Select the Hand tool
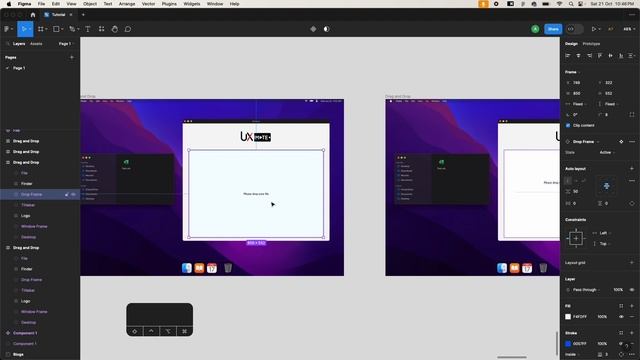640x360 pixels. tap(115, 29)
